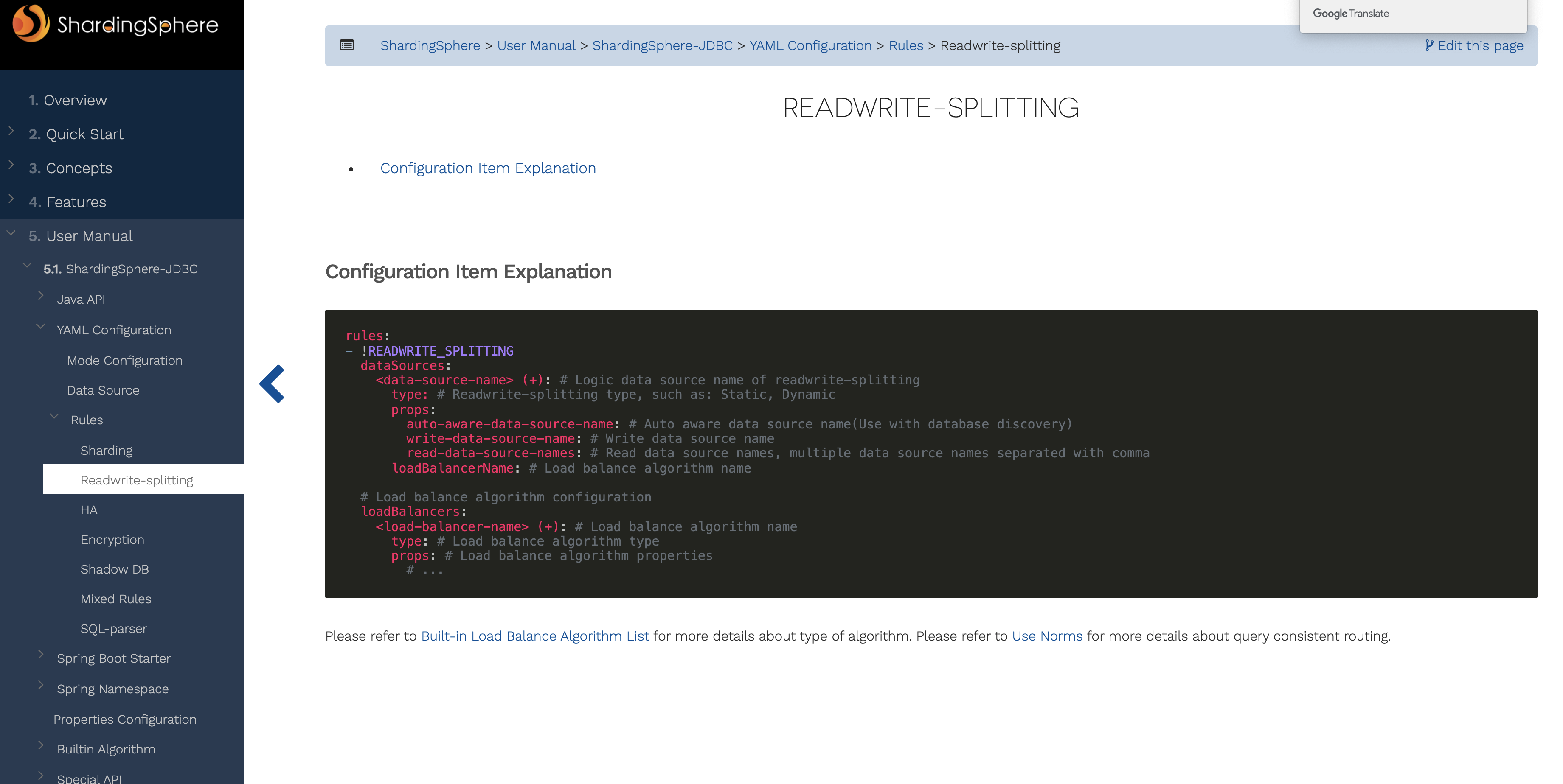Viewport: 1563px width, 784px height.
Task: Toggle the table of contents icon
Action: point(347,45)
